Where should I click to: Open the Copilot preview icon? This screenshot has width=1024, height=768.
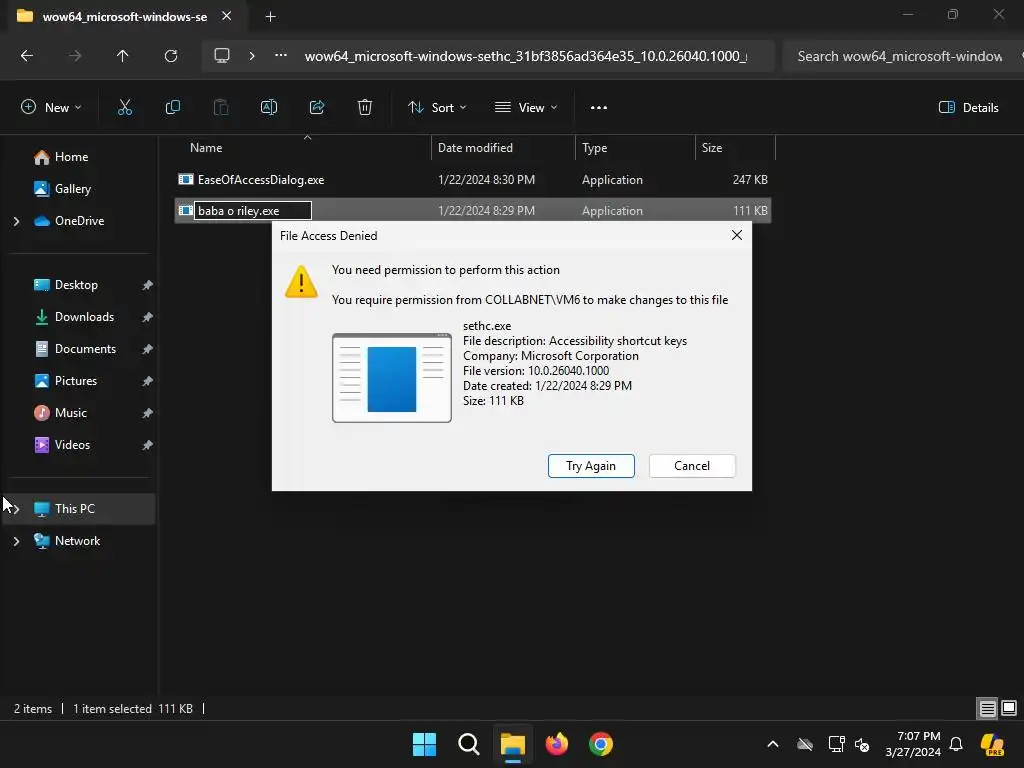coord(992,744)
